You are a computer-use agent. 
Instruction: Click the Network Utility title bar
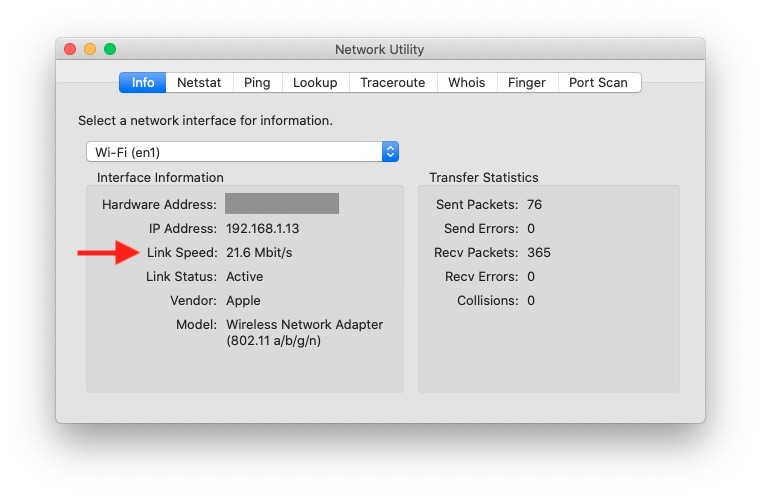pos(380,49)
